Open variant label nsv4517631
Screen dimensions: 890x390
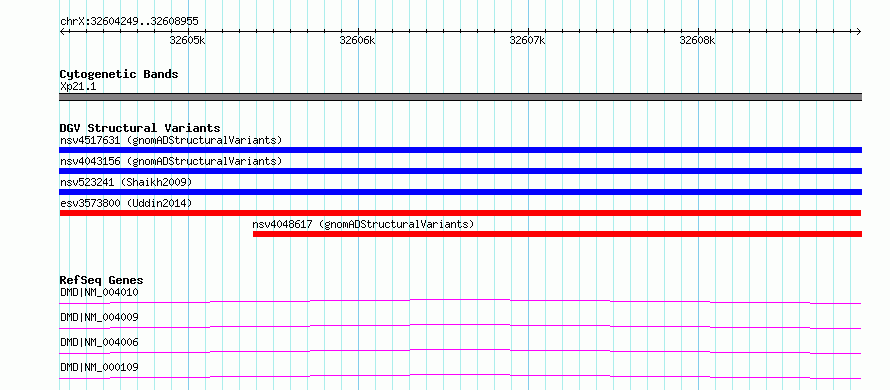coord(171,140)
